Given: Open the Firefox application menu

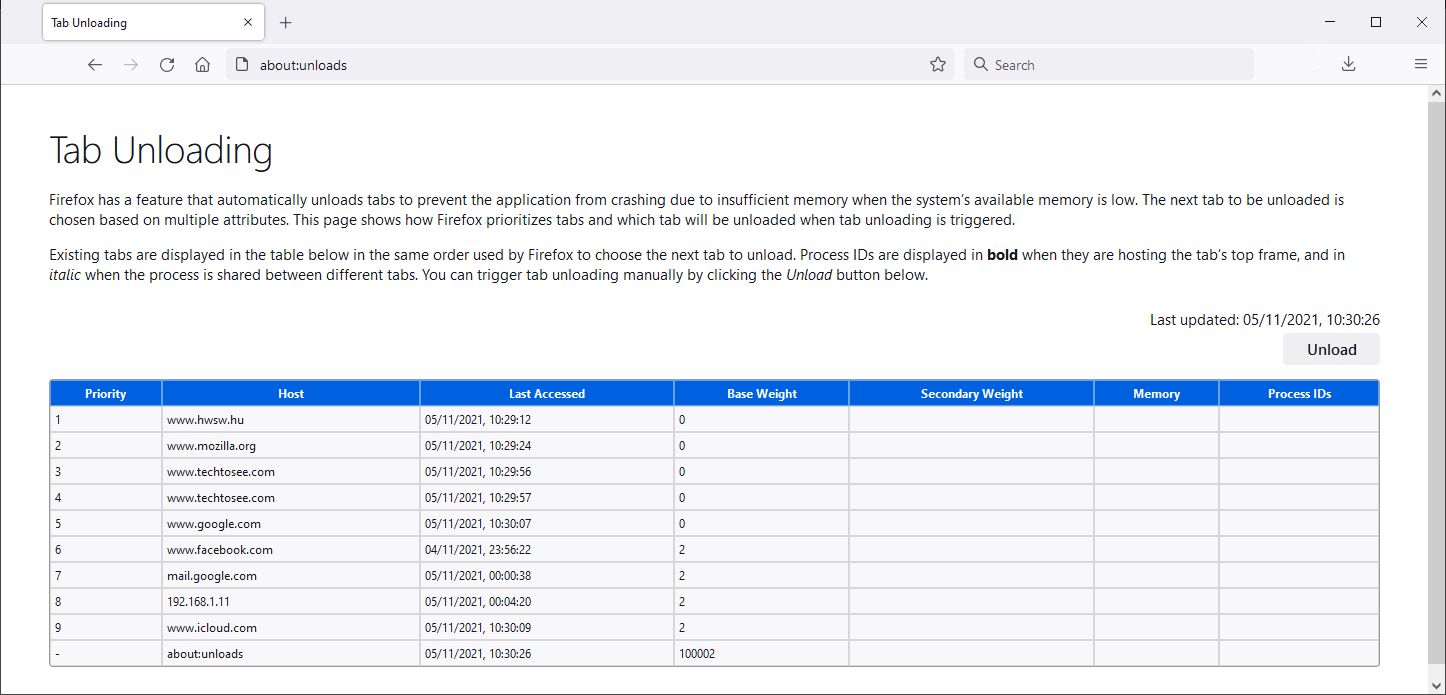Looking at the screenshot, I should click(x=1421, y=65).
